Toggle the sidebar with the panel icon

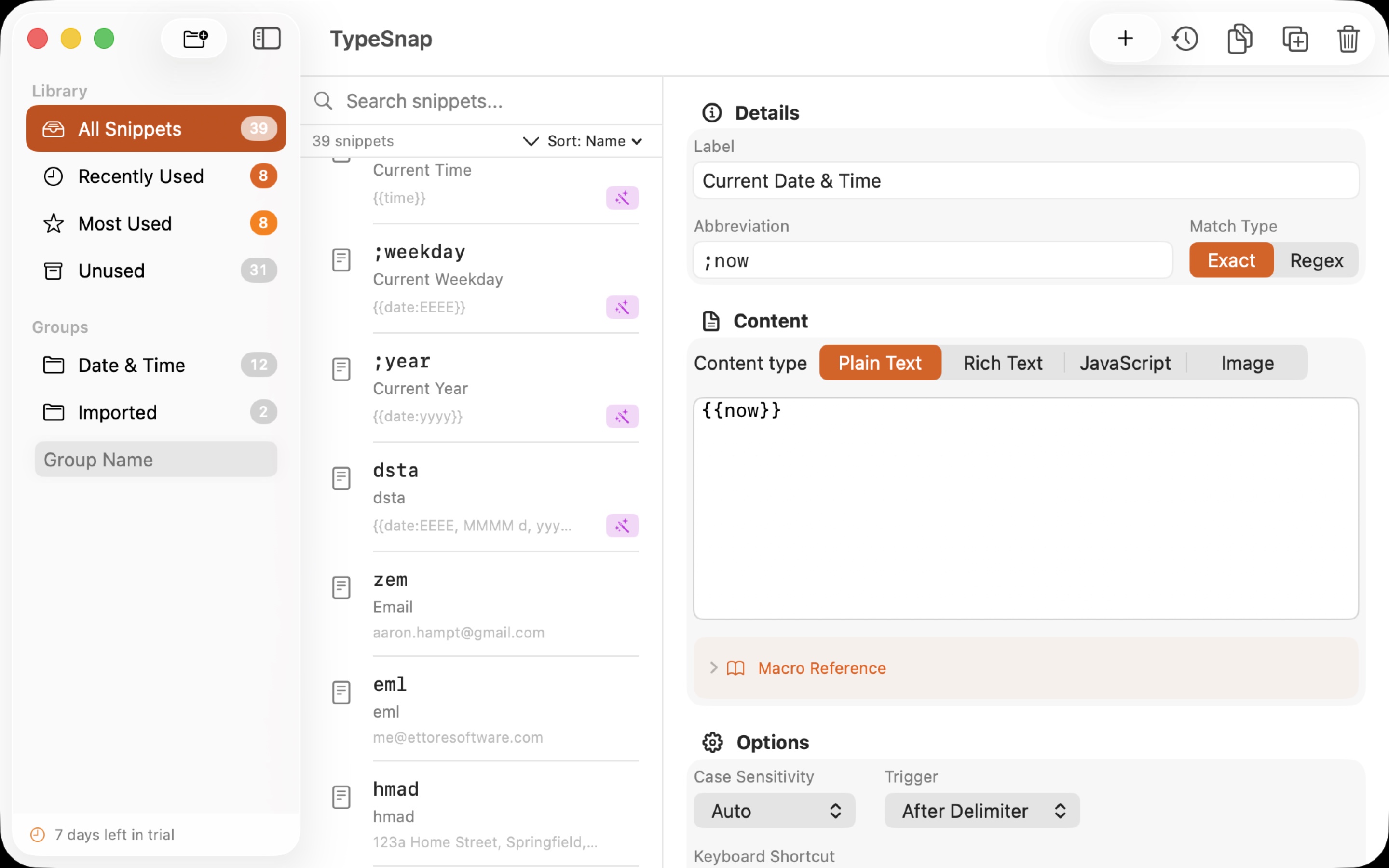(x=266, y=39)
